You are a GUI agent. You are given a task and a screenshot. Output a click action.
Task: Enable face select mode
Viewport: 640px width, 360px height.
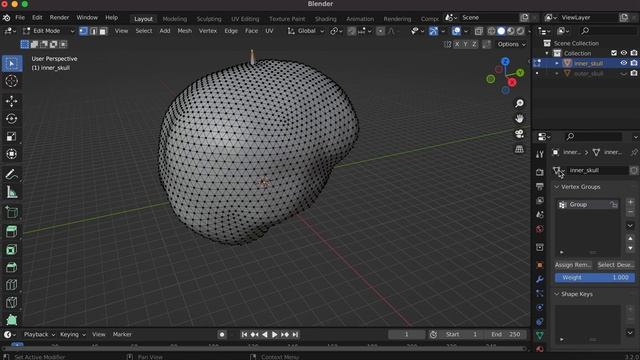pos(103,31)
